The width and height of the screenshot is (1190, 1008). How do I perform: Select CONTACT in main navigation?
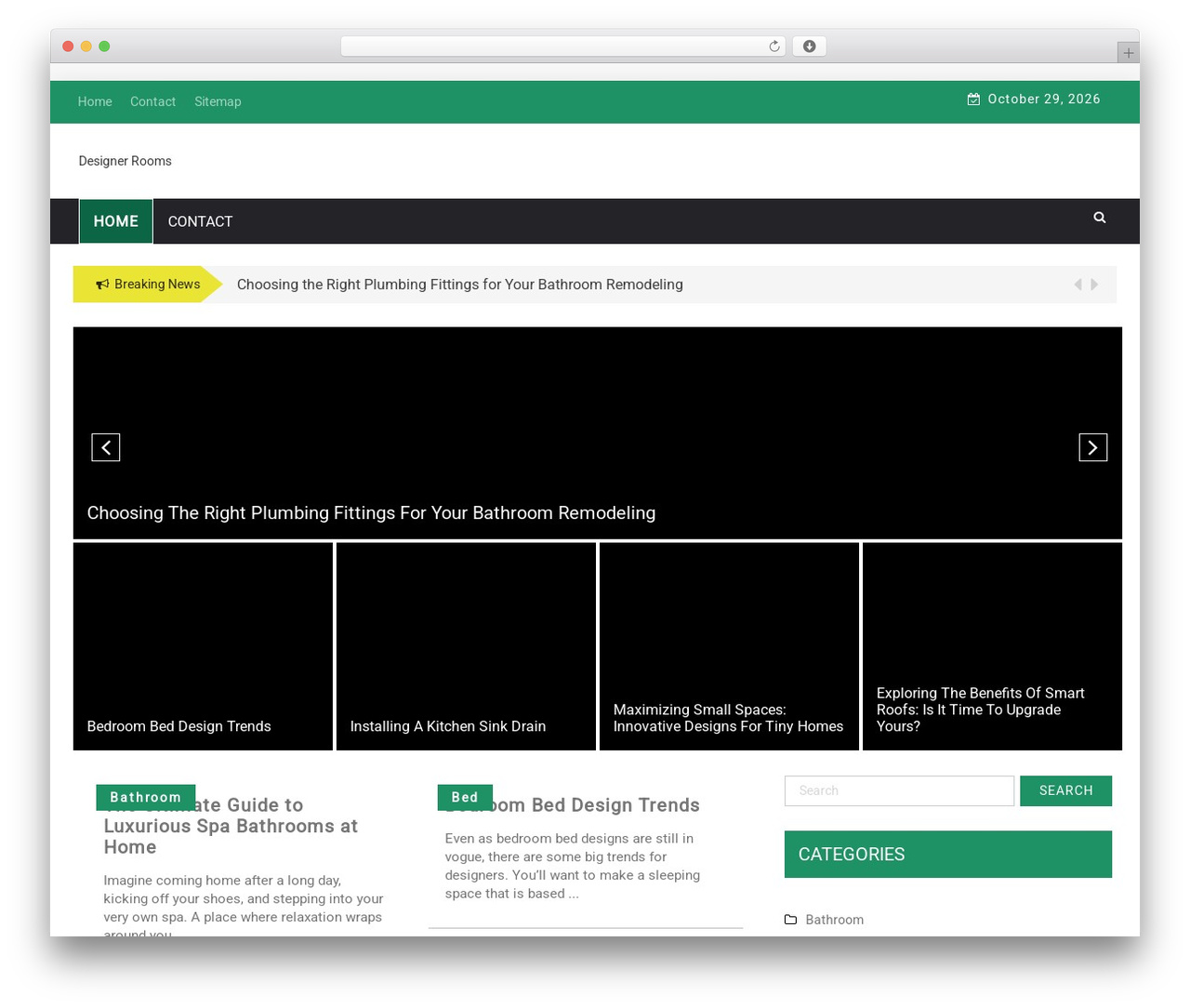(200, 221)
